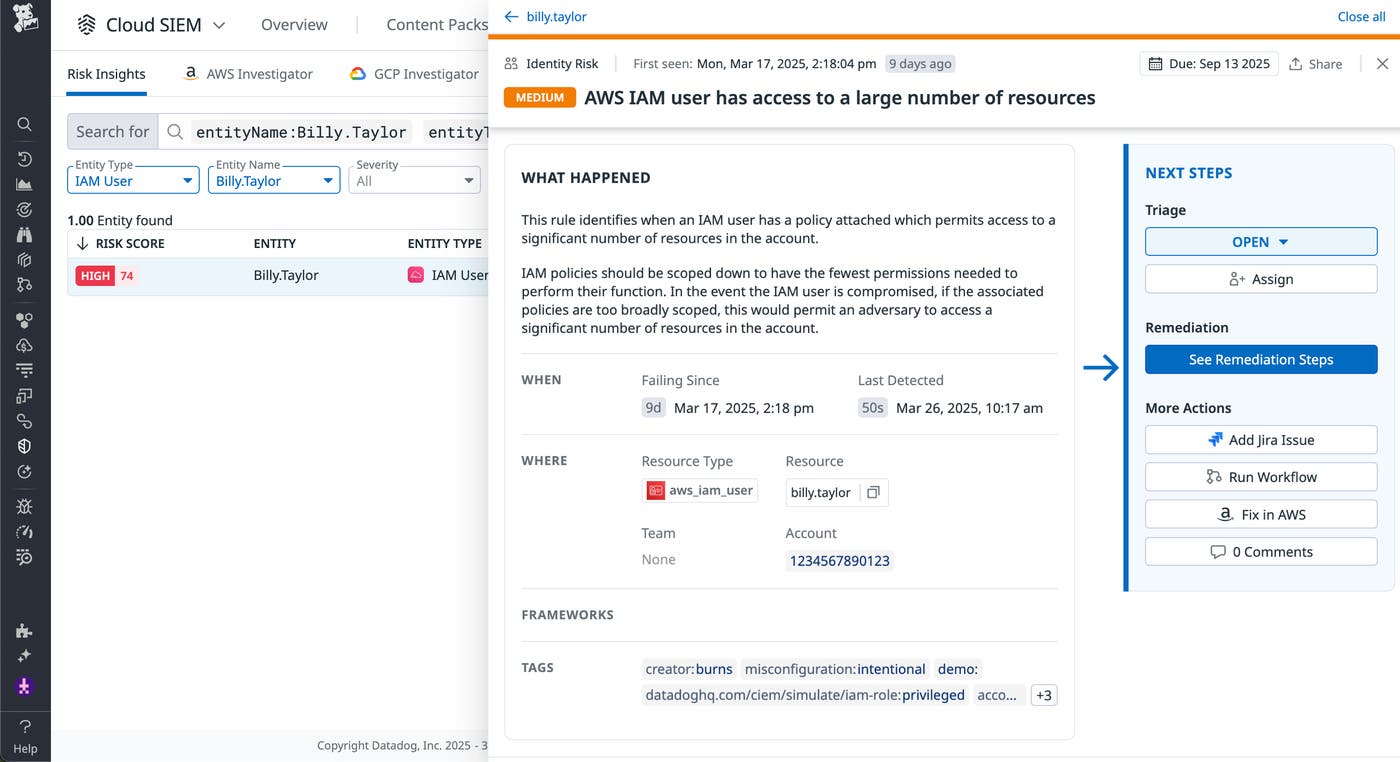
Task: Click the See Remediation Steps button
Action: click(x=1261, y=359)
